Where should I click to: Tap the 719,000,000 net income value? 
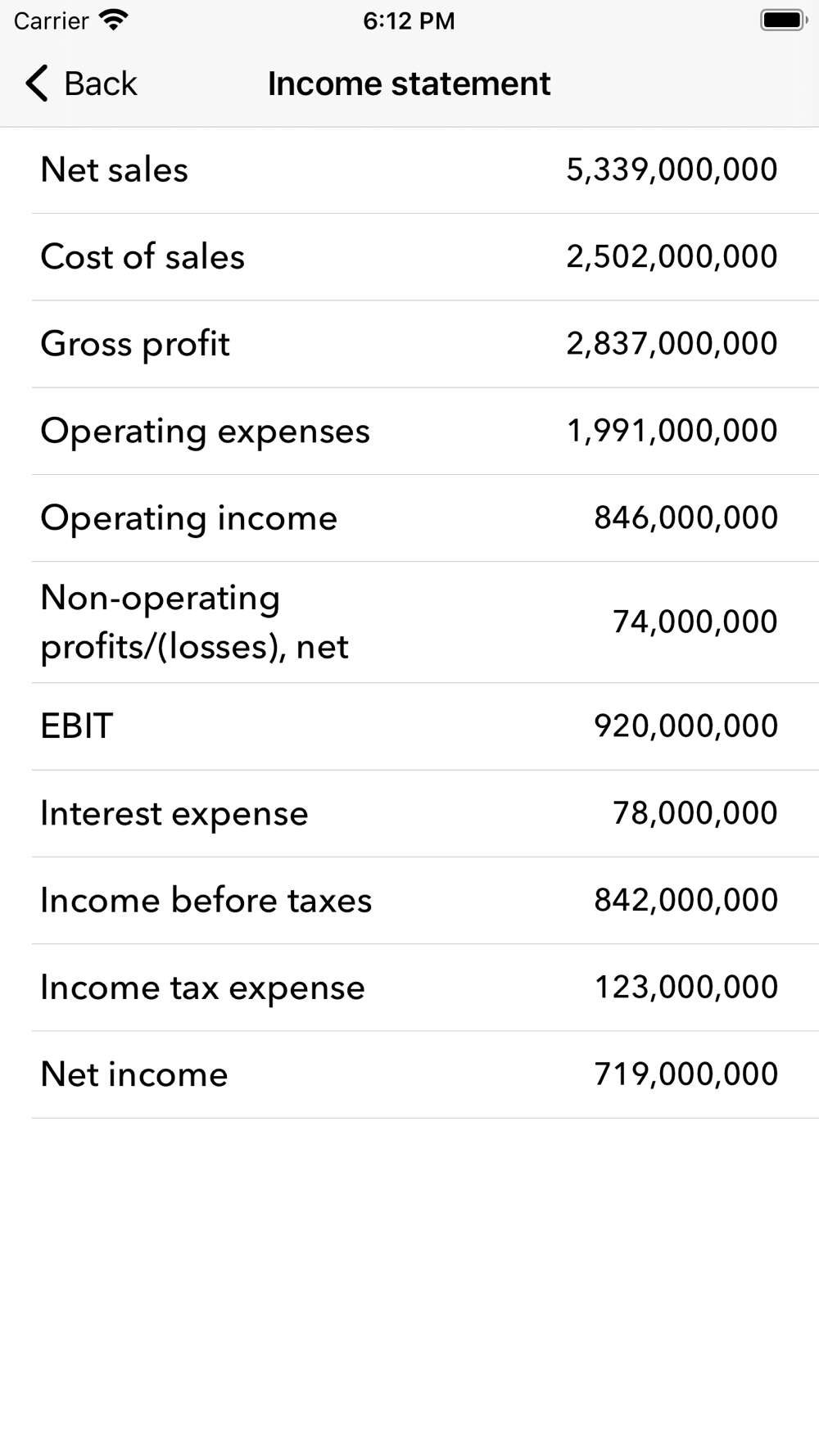pos(686,1074)
